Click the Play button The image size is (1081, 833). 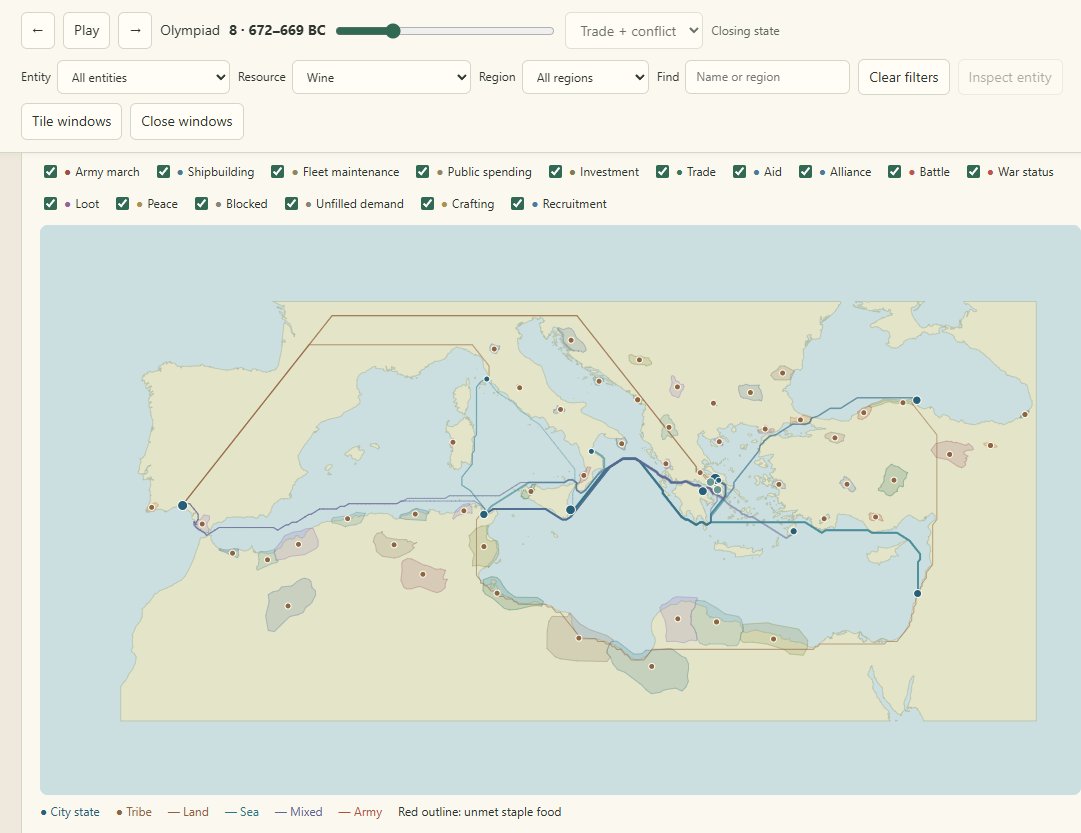[x=86, y=30]
